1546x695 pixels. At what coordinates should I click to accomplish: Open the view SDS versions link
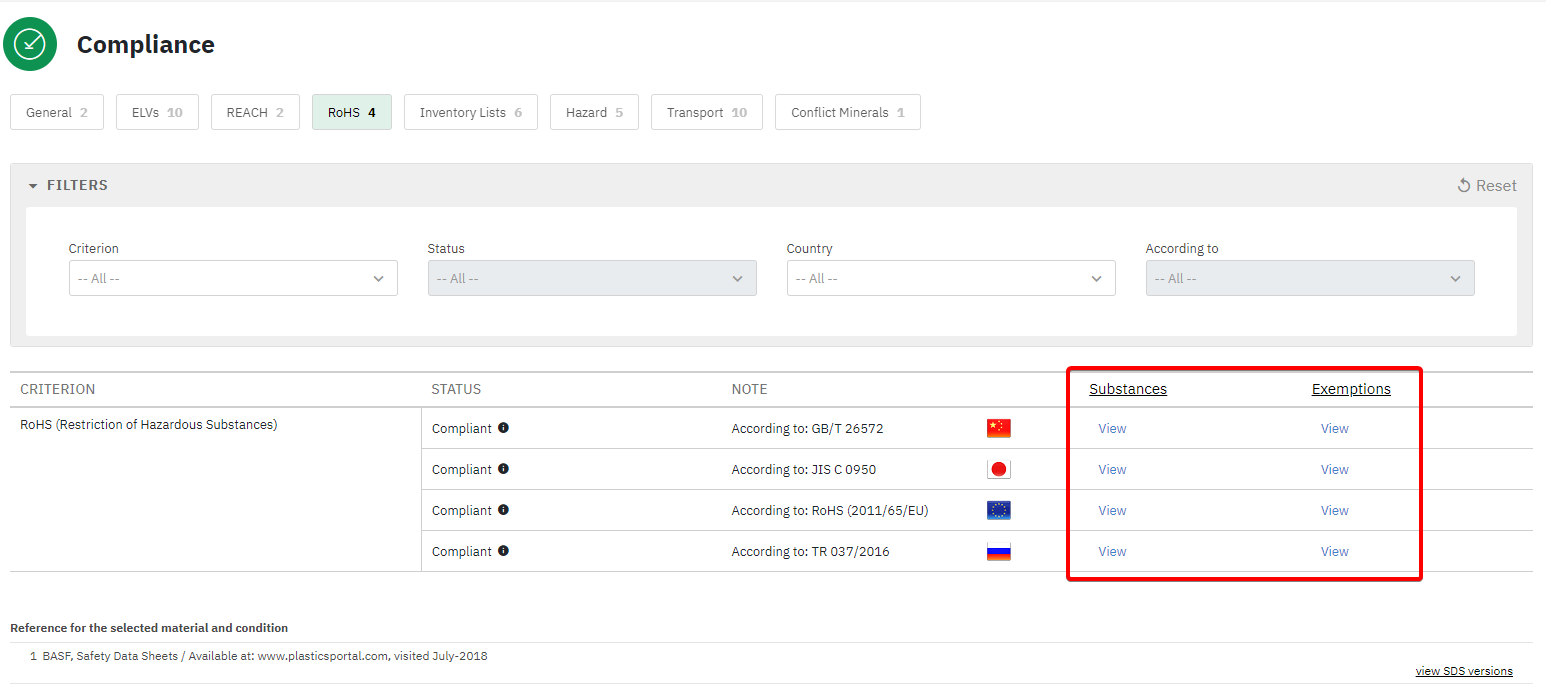[x=1463, y=671]
